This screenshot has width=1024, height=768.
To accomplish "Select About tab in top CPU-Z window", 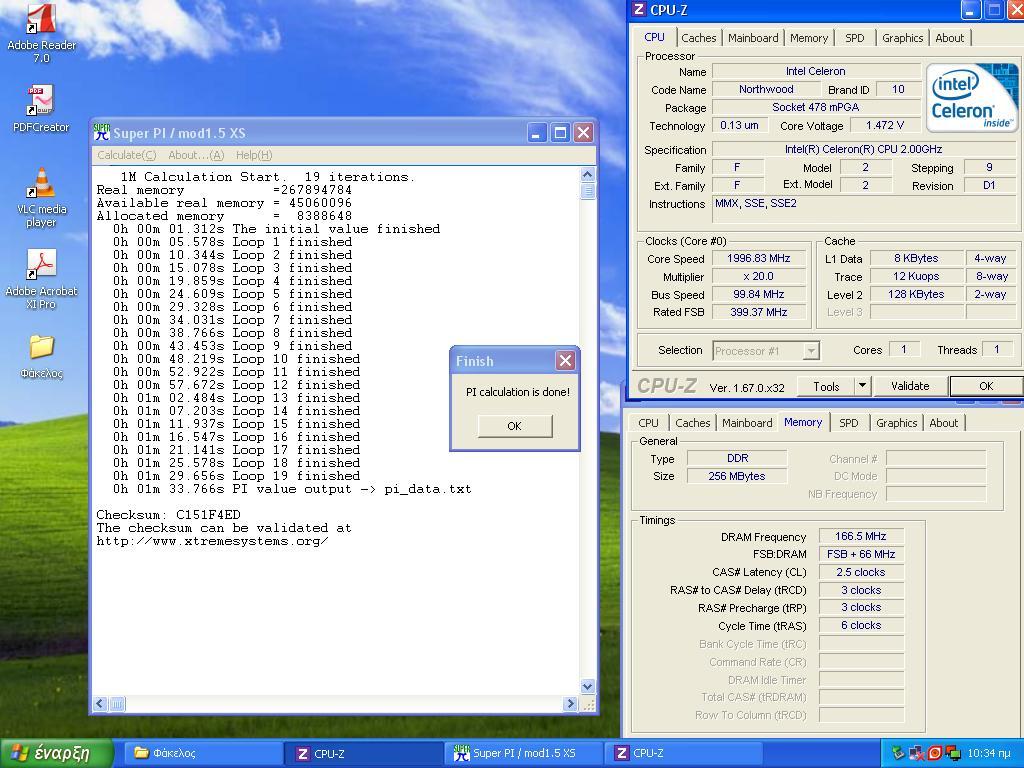I will point(950,38).
